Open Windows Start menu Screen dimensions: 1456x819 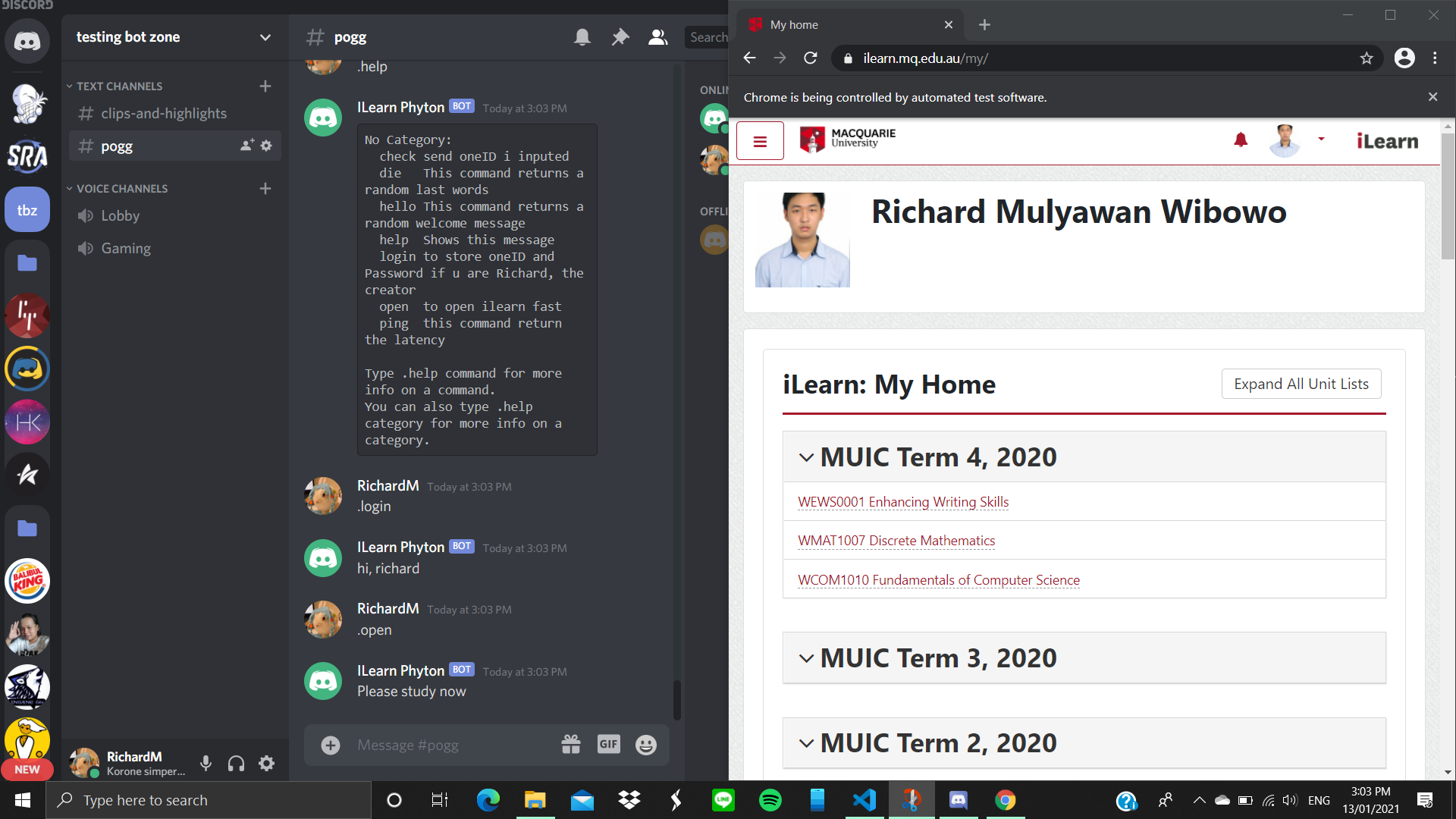tap(23, 800)
